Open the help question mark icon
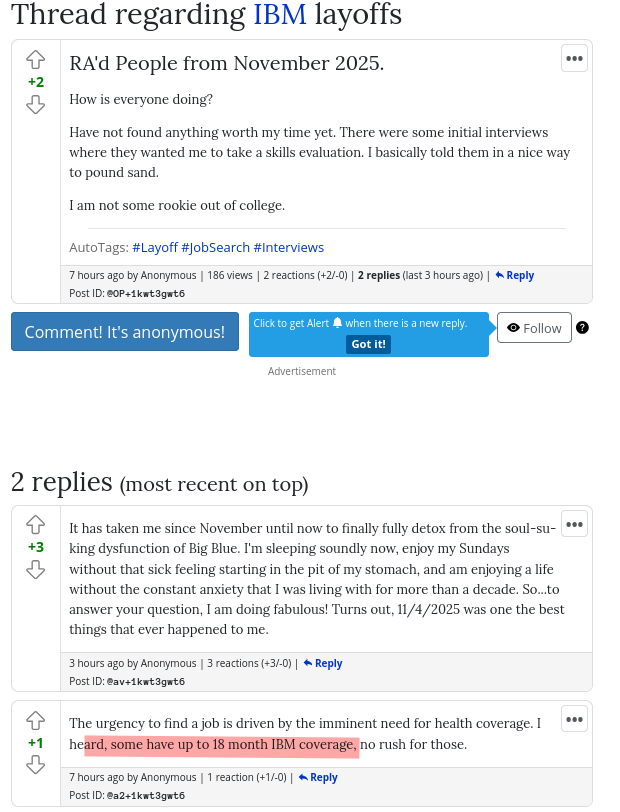The image size is (620, 812). pos(582,328)
